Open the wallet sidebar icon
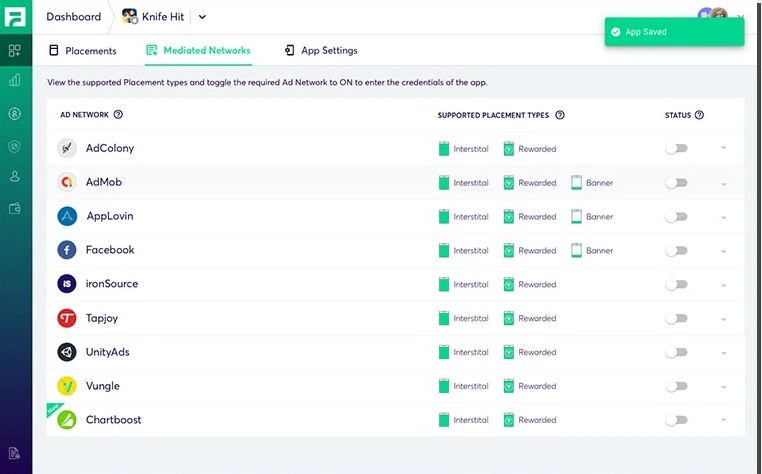 tap(15, 209)
